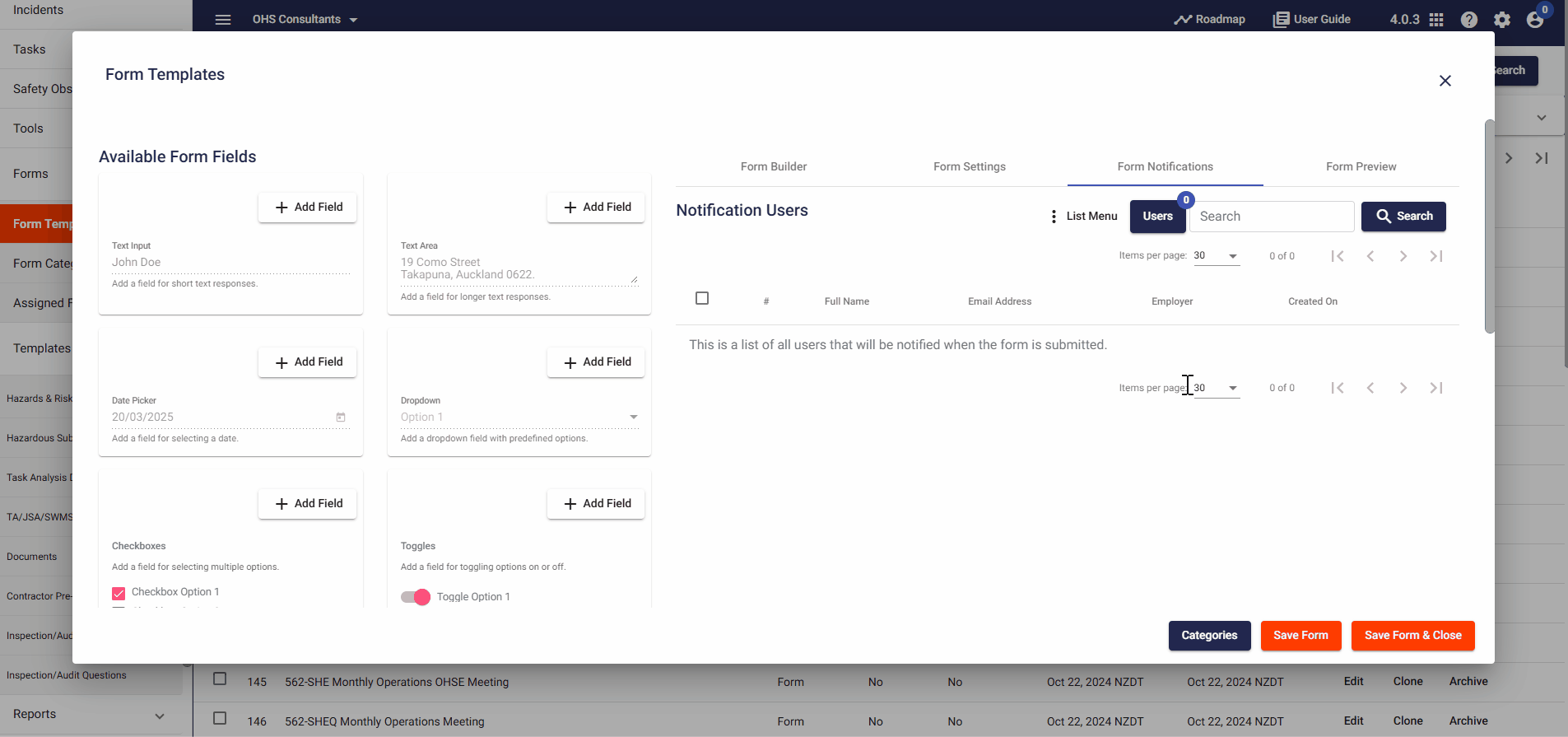
Task: Go to first page in bottom paginator
Action: (1338, 388)
